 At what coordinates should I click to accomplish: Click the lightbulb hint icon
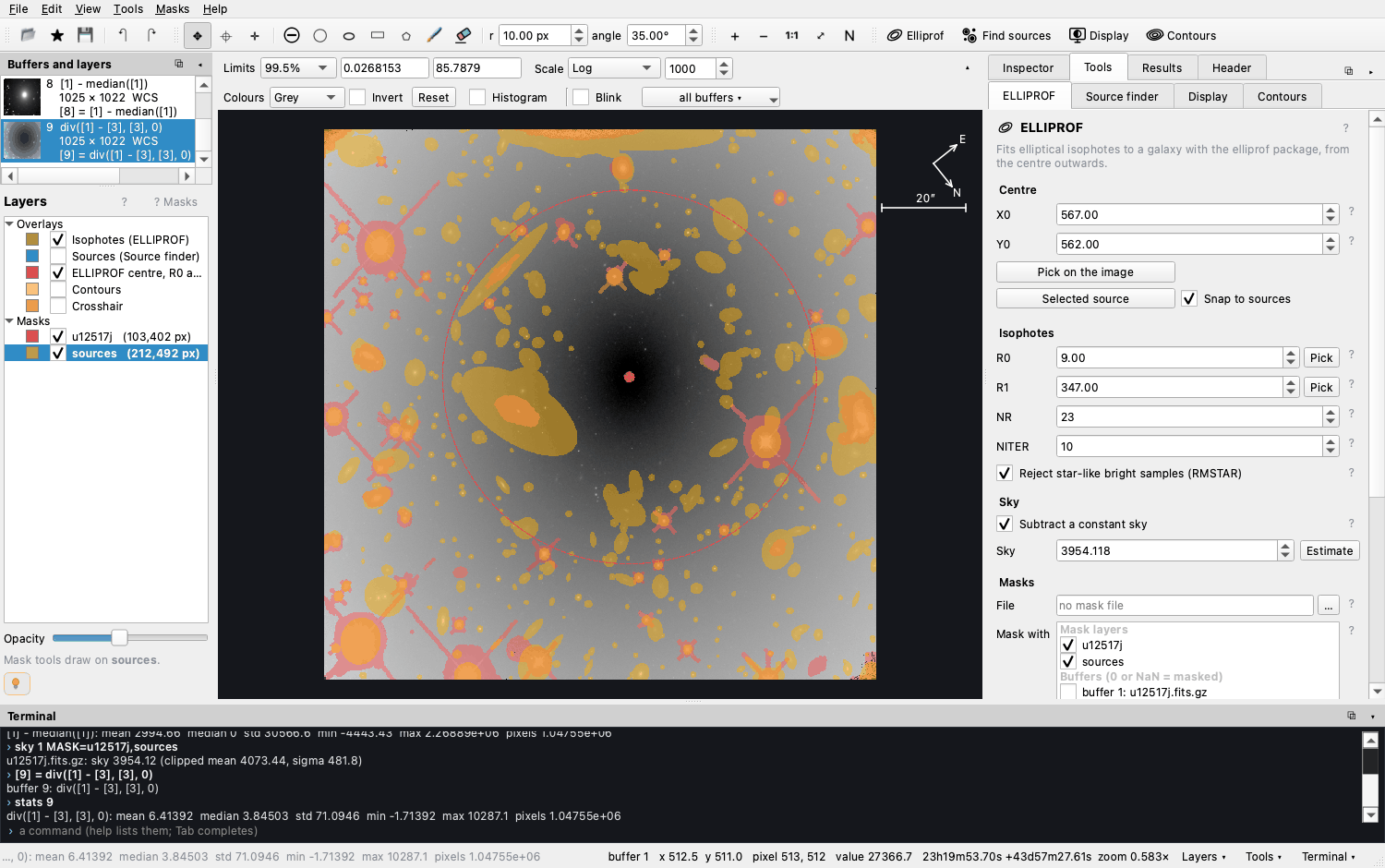pyautogui.click(x=17, y=683)
